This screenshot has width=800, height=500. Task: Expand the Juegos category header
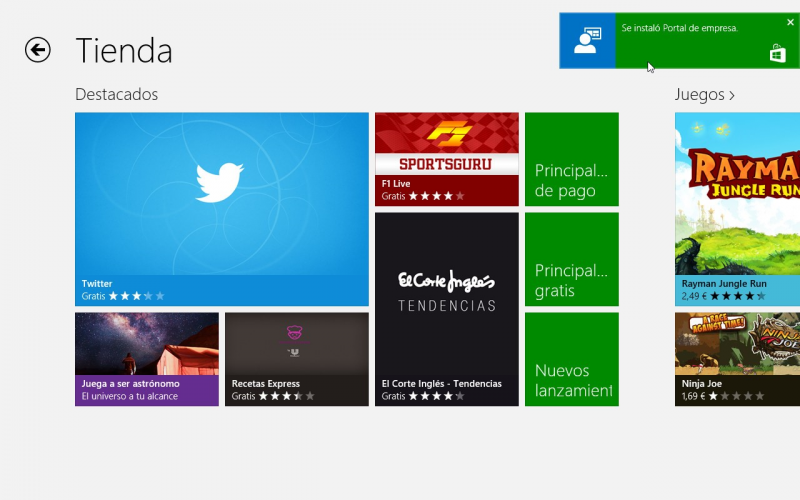coord(705,94)
